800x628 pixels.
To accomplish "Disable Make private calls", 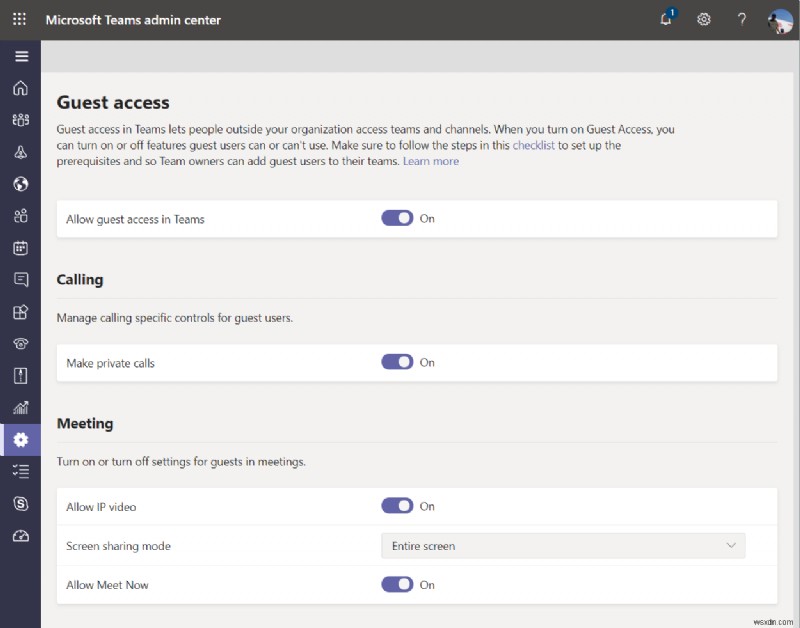I will [x=399, y=362].
